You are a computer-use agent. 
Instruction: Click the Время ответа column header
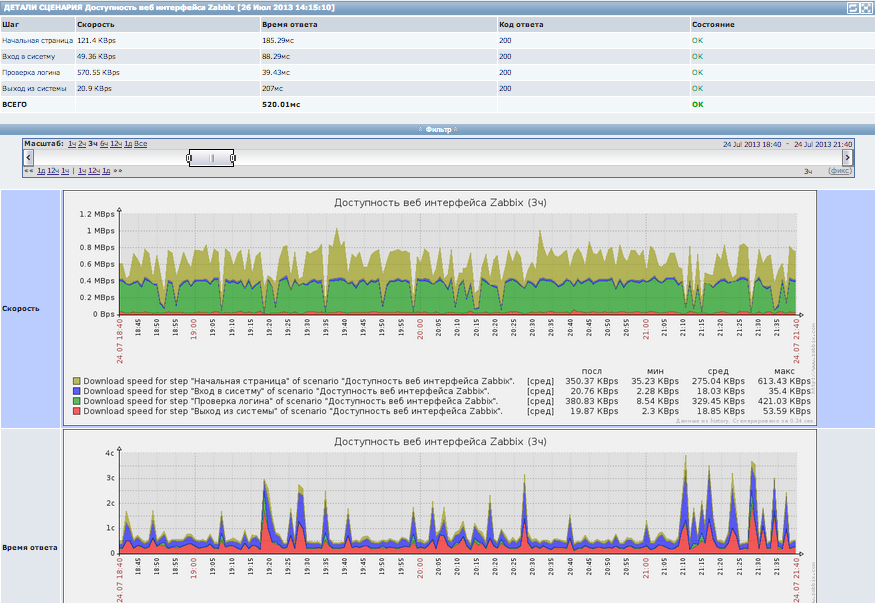pyautogui.click(x=290, y=25)
